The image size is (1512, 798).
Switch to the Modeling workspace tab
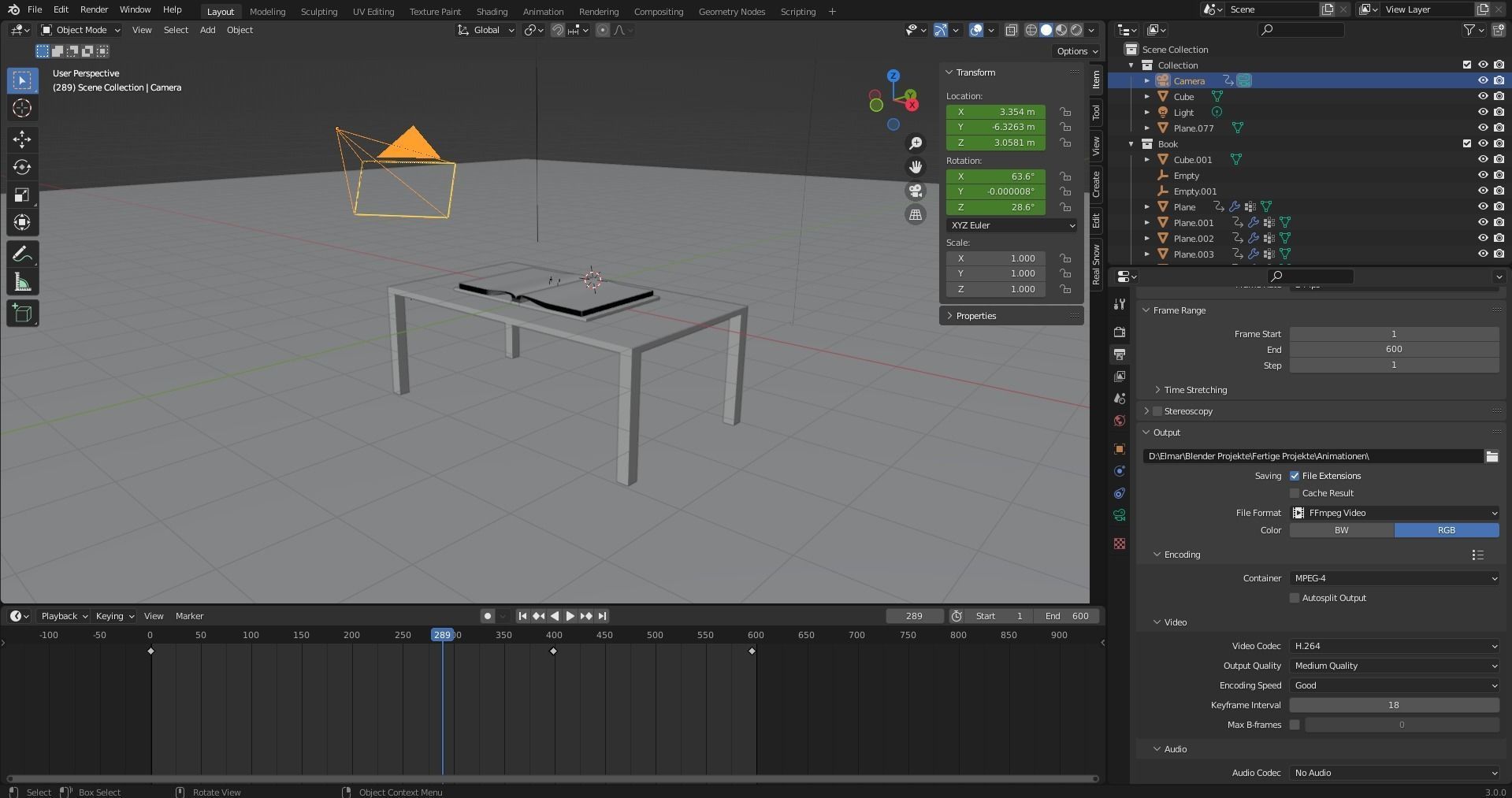pos(267,12)
